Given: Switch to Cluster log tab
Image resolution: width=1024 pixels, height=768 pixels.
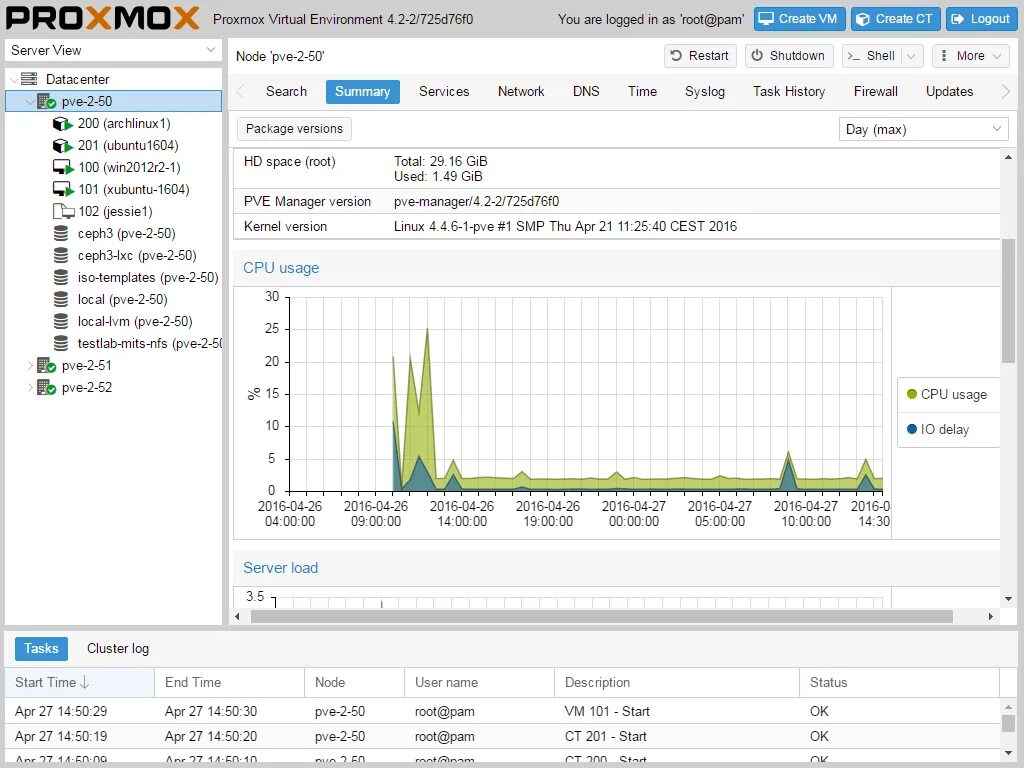Looking at the screenshot, I should 118,648.
